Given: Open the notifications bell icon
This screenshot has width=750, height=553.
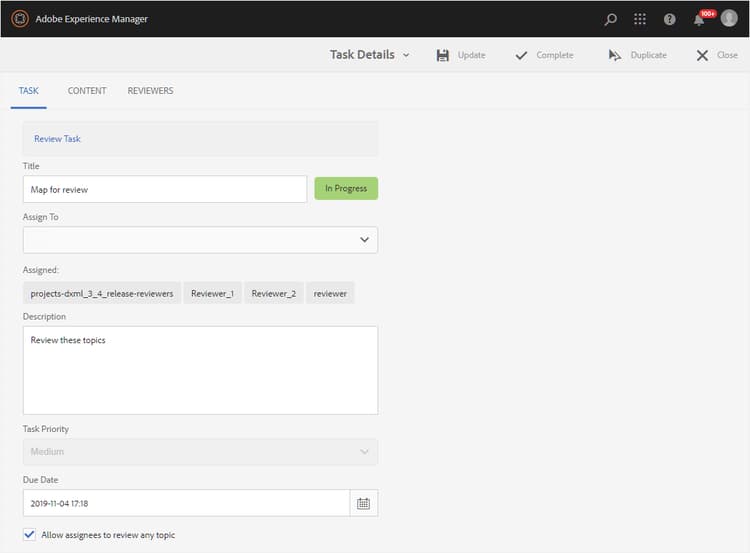Looking at the screenshot, I should (x=698, y=20).
